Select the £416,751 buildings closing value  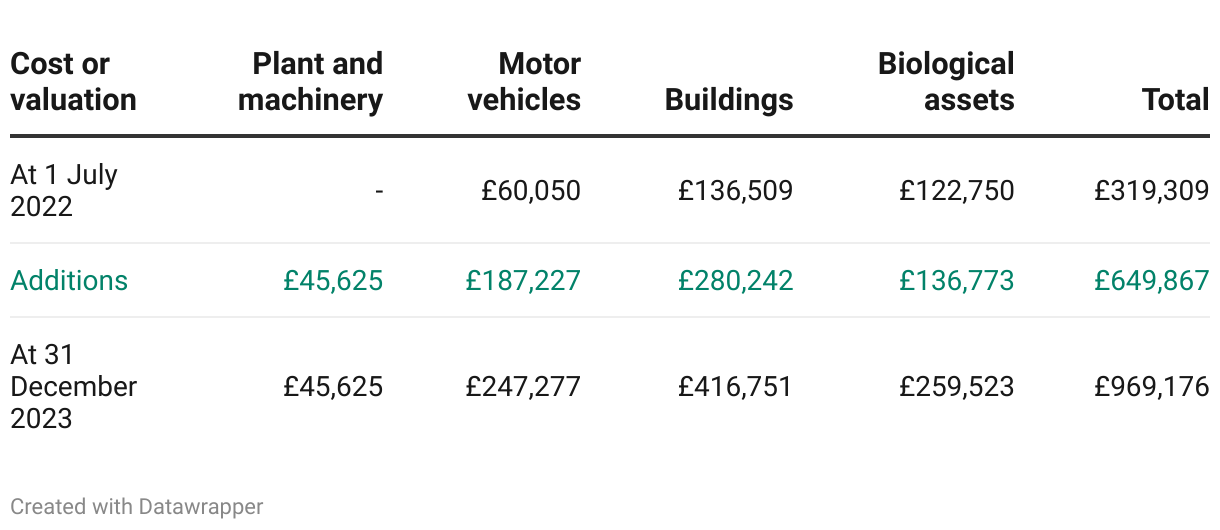pos(736,386)
